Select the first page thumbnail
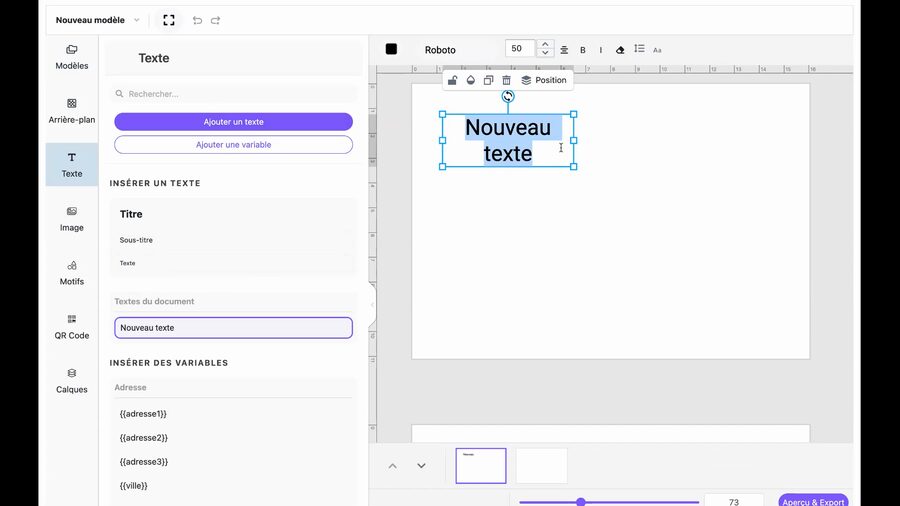This screenshot has width=900, height=506. pos(481,466)
